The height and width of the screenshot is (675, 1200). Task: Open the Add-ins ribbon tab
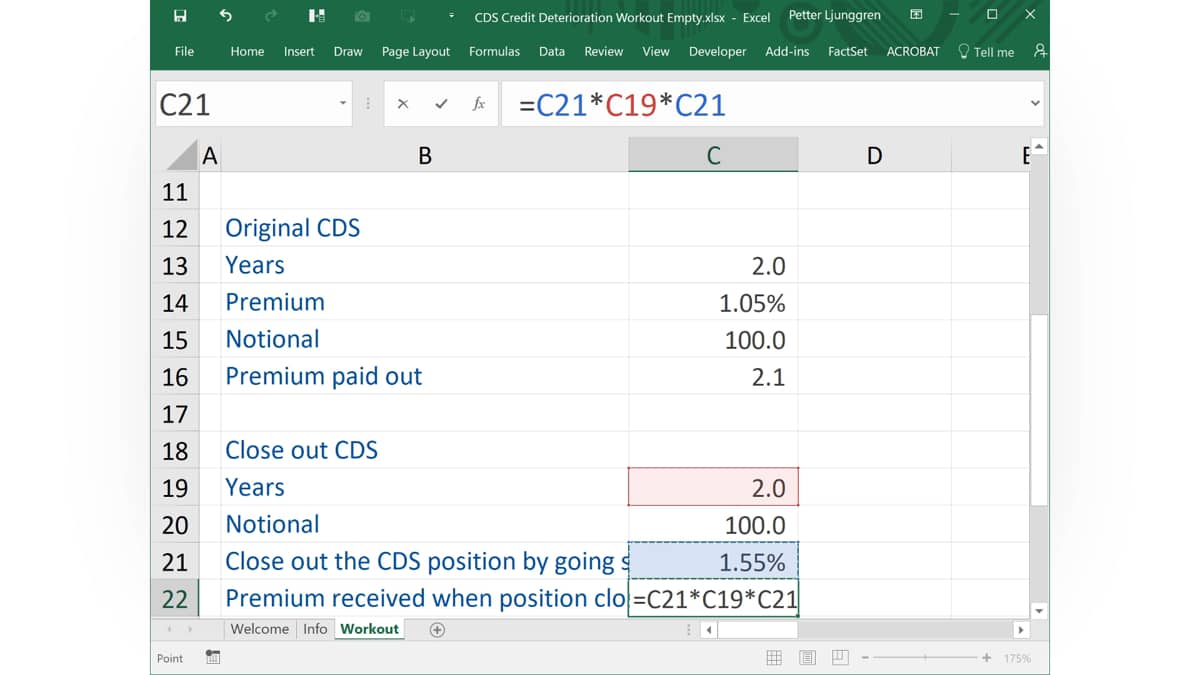(x=787, y=51)
